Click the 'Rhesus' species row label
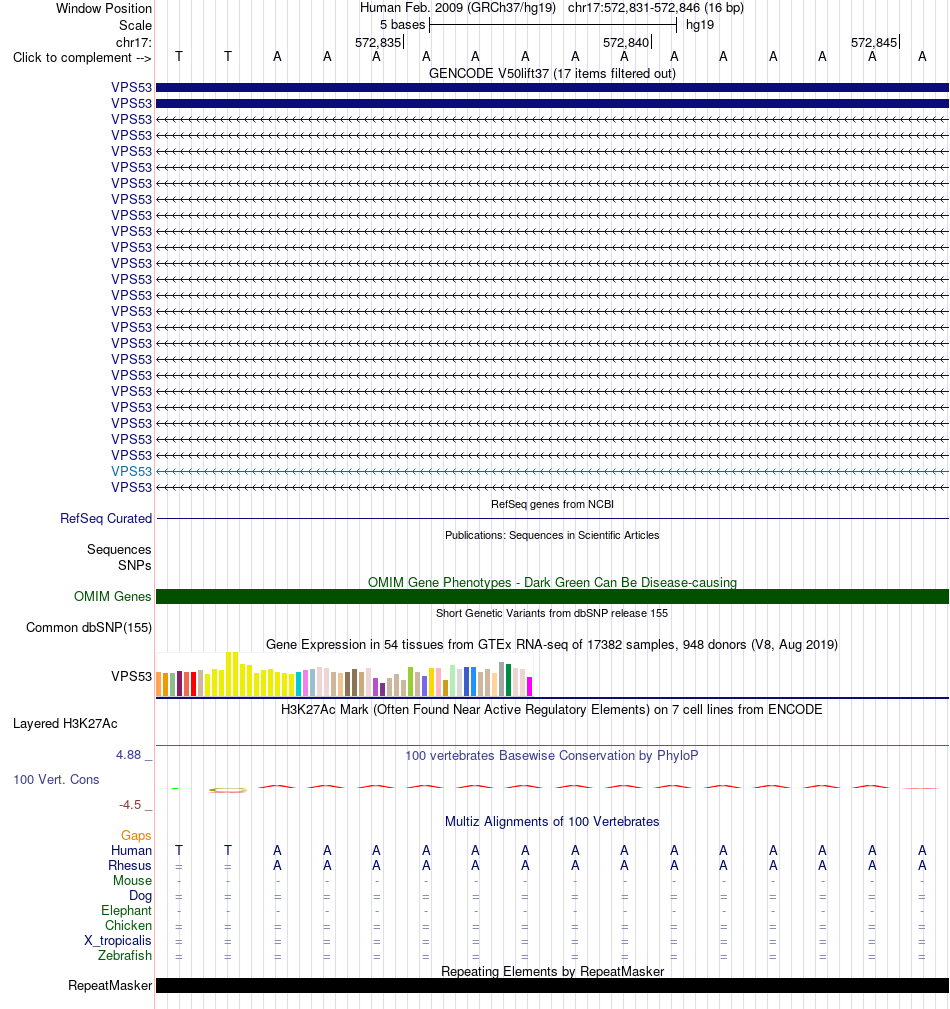Viewport: 950px width, 1009px height. [129, 866]
